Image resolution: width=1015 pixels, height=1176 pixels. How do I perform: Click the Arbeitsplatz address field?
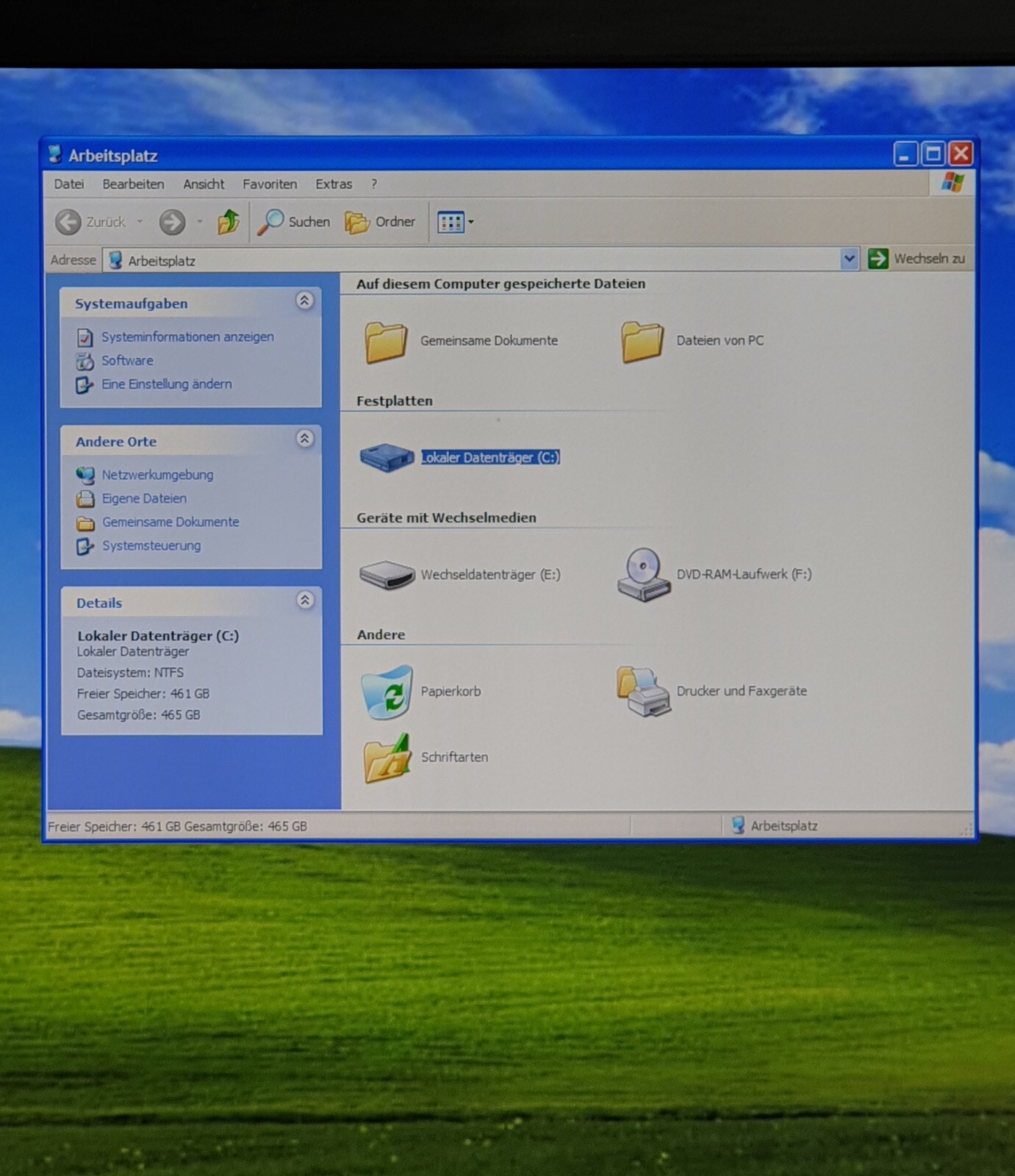click(x=473, y=260)
